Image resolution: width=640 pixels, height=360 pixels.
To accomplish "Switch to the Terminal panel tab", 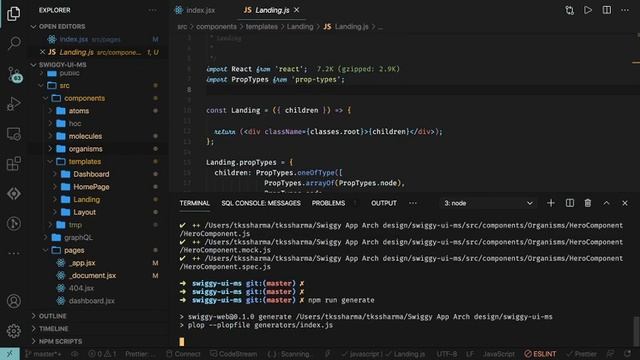I will coord(195,203).
